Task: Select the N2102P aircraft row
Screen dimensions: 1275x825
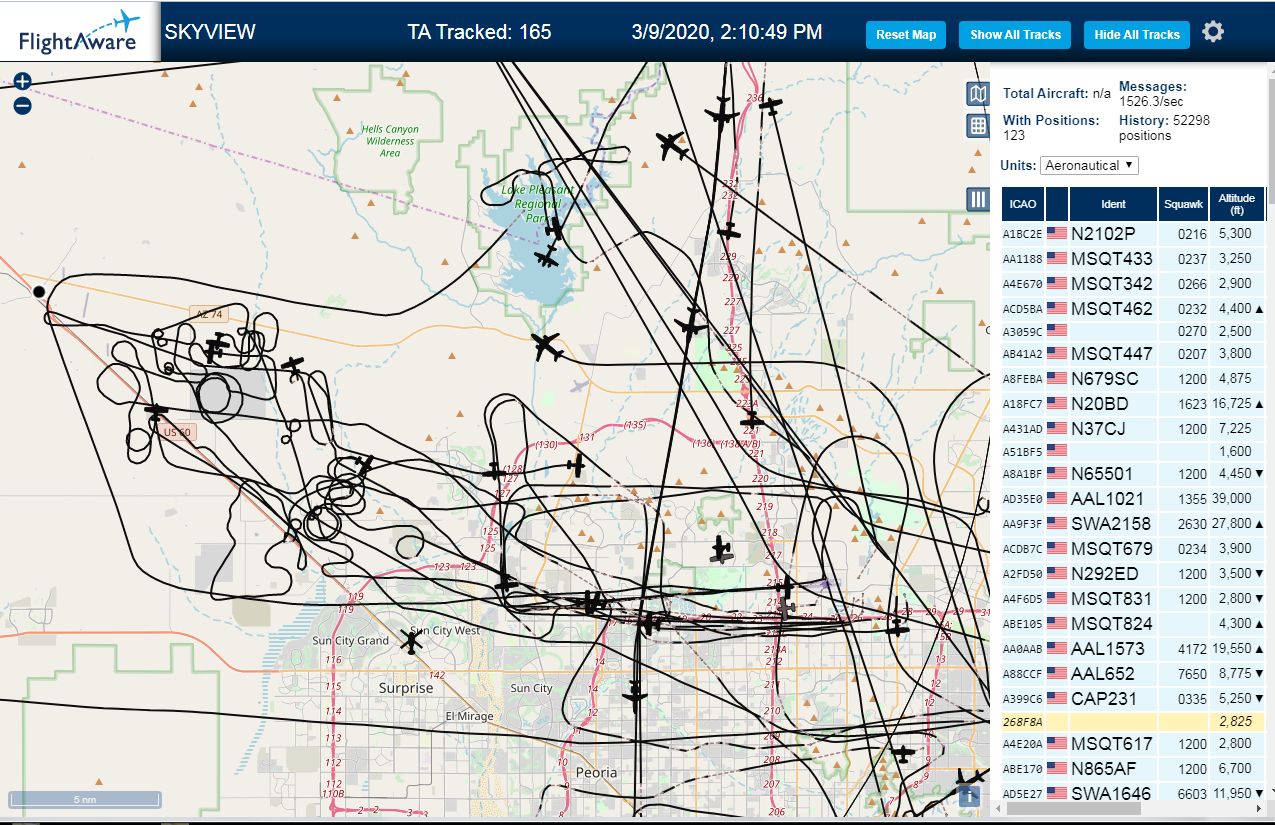Action: (x=1133, y=234)
